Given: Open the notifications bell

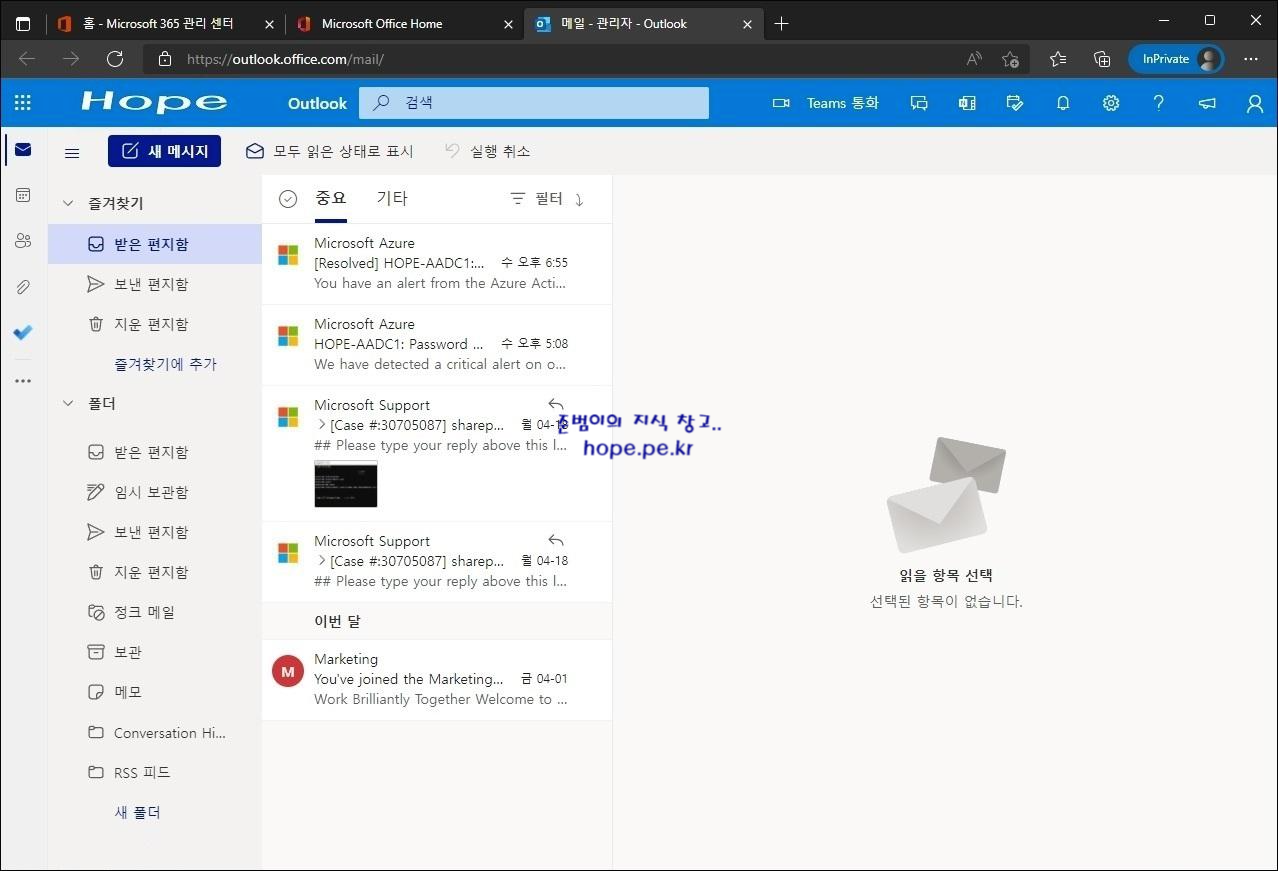Looking at the screenshot, I should pyautogui.click(x=1063, y=103).
